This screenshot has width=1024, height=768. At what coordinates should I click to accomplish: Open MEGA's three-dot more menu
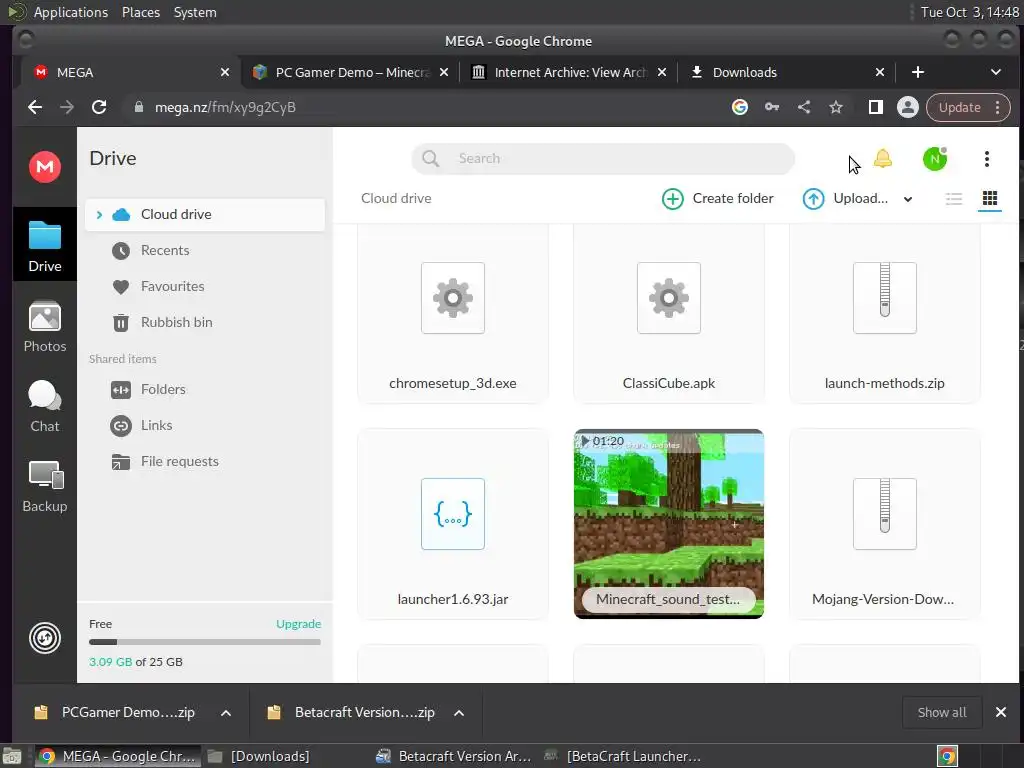pos(986,159)
